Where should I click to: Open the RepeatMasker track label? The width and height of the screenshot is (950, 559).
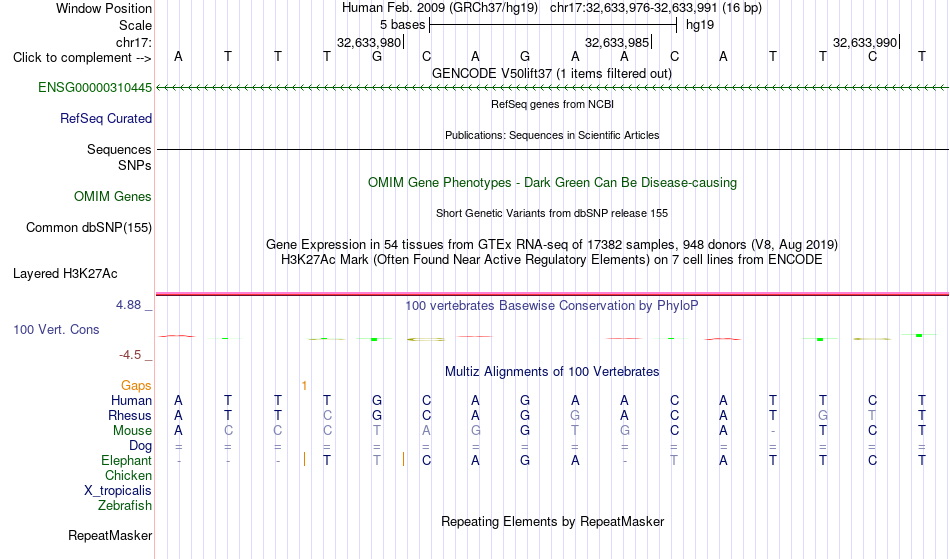click(110, 536)
